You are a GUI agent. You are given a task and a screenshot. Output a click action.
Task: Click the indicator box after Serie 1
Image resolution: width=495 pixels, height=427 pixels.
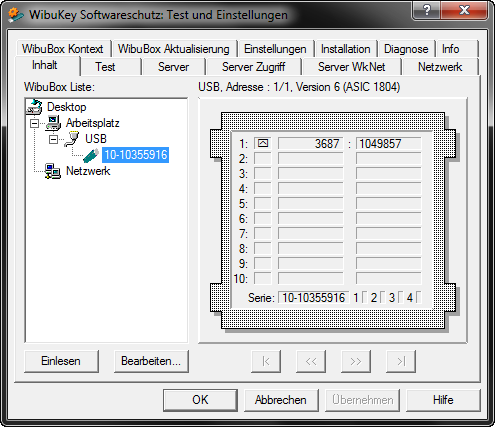[365, 297]
